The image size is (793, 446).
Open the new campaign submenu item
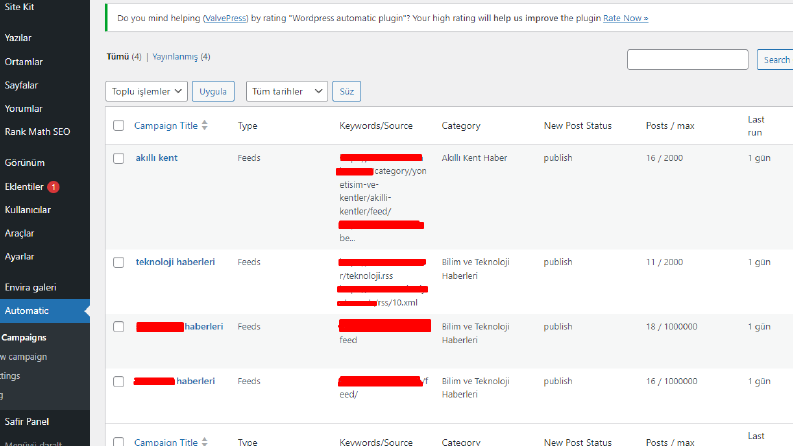click(24, 357)
